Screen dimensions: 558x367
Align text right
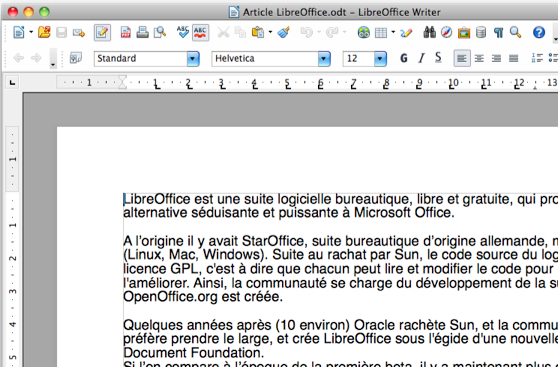[x=496, y=58]
